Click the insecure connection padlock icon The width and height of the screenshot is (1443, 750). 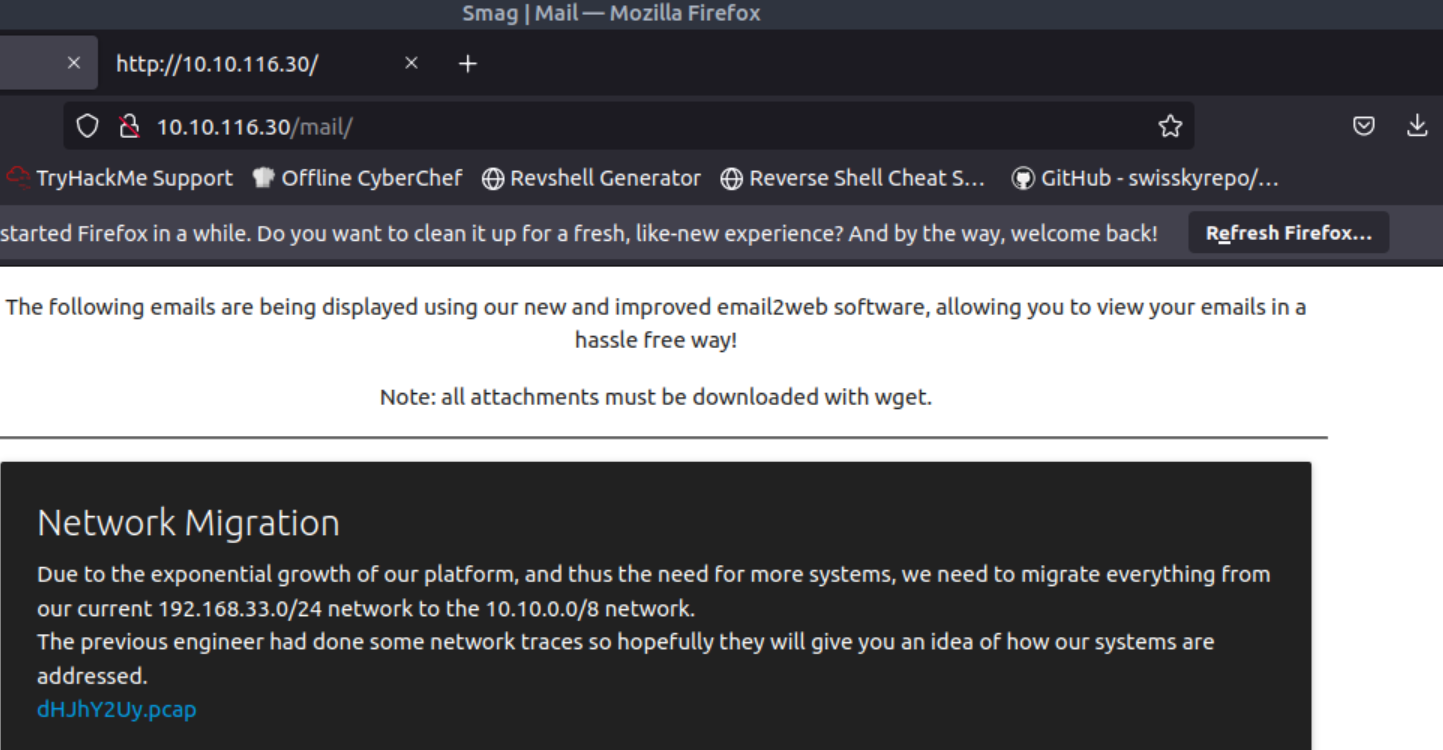click(x=129, y=126)
